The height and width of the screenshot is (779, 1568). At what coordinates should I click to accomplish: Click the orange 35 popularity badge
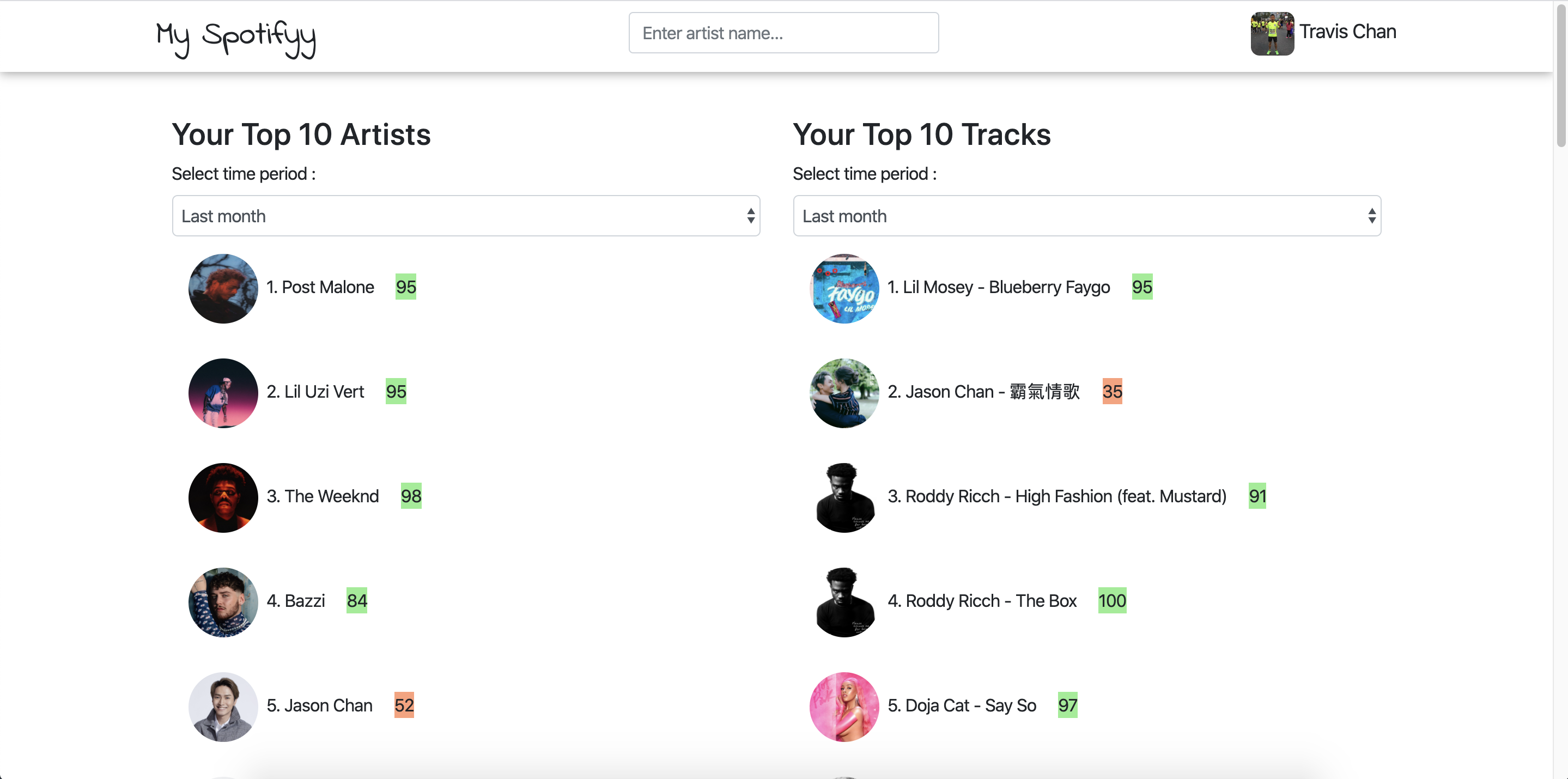pos(1112,391)
